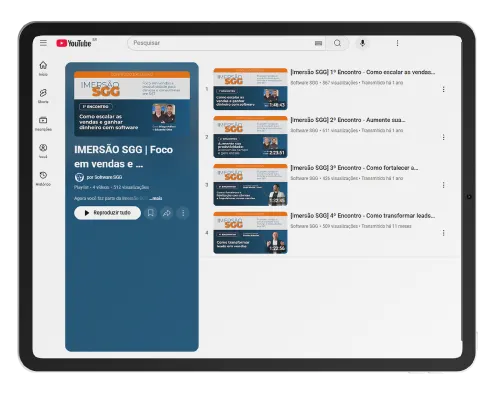Screen dimensions: 492x394
Task: Click the magnifier search button
Action: [337, 43]
